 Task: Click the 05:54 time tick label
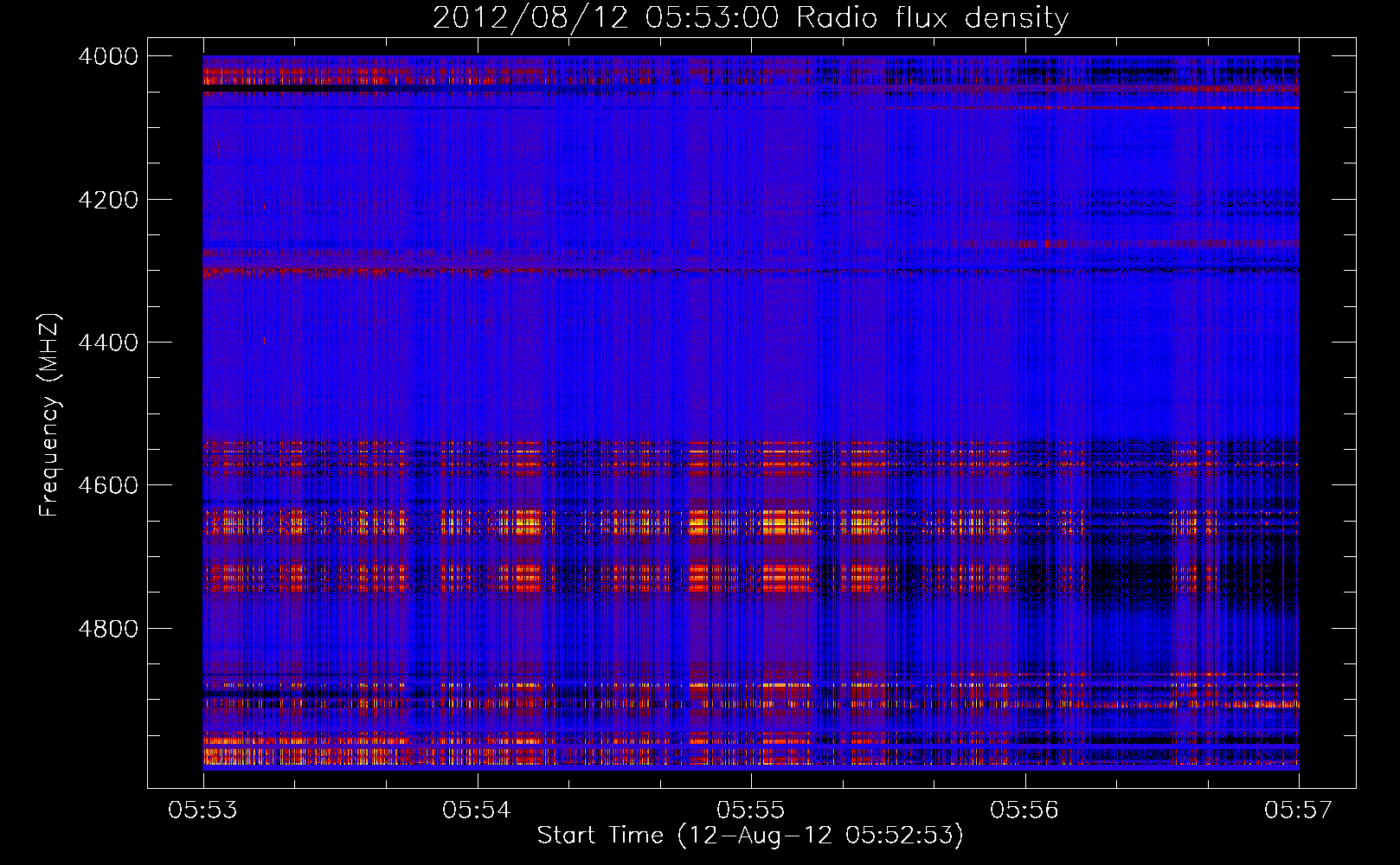click(477, 810)
